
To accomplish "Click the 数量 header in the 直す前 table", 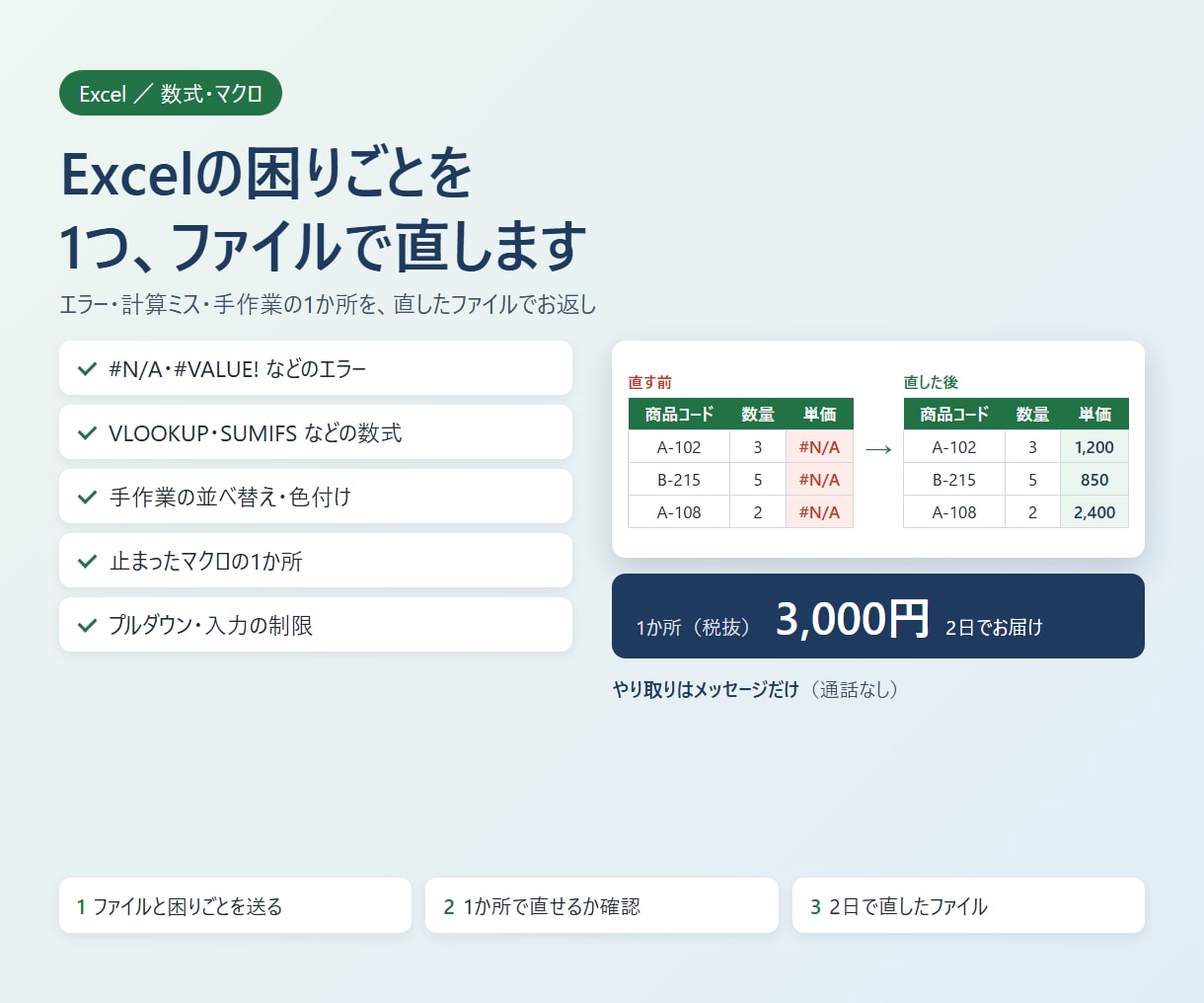I will (758, 415).
